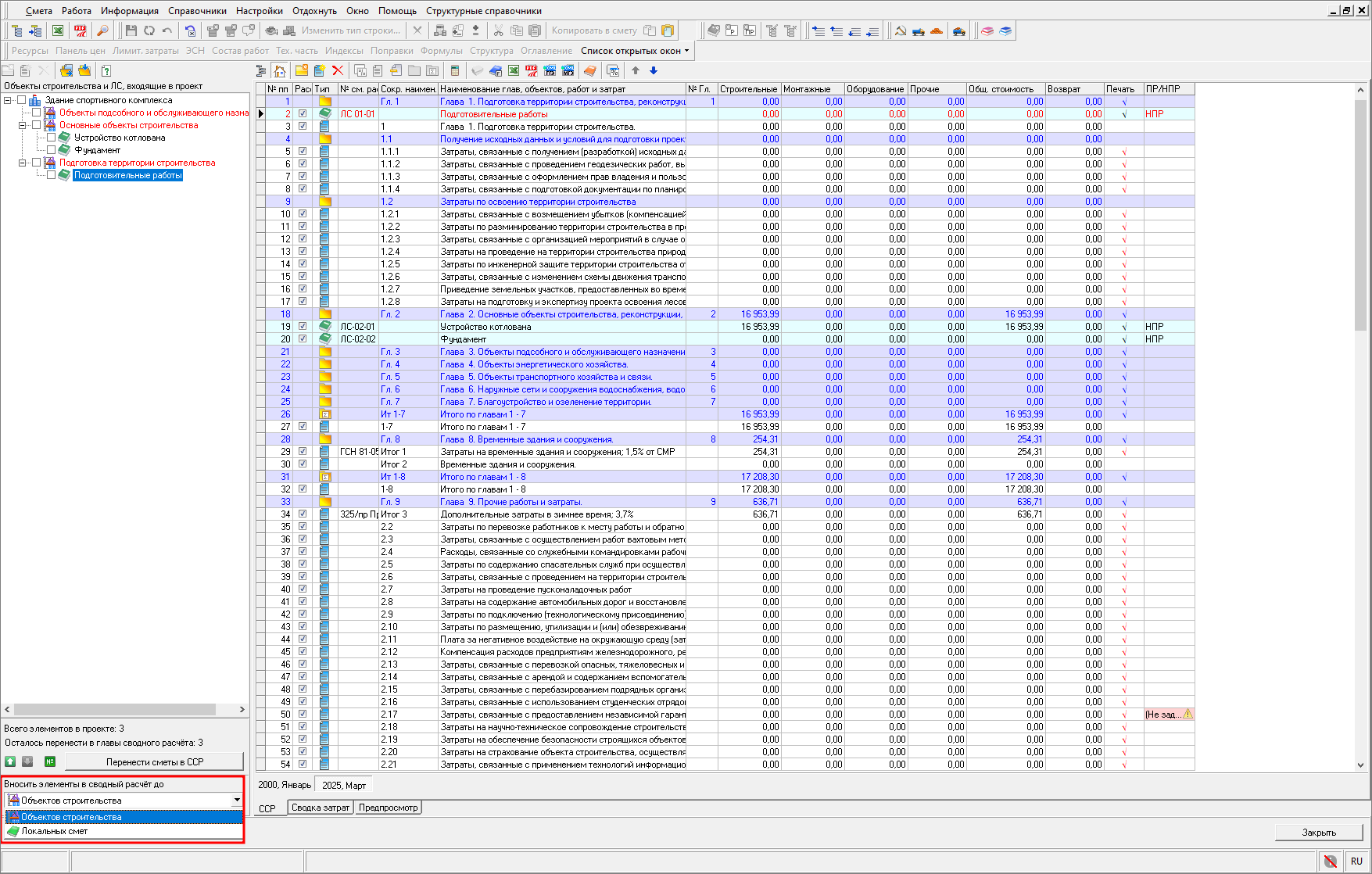1372x874 pixels.
Task: Click the RU language indicator
Action: (x=1356, y=861)
